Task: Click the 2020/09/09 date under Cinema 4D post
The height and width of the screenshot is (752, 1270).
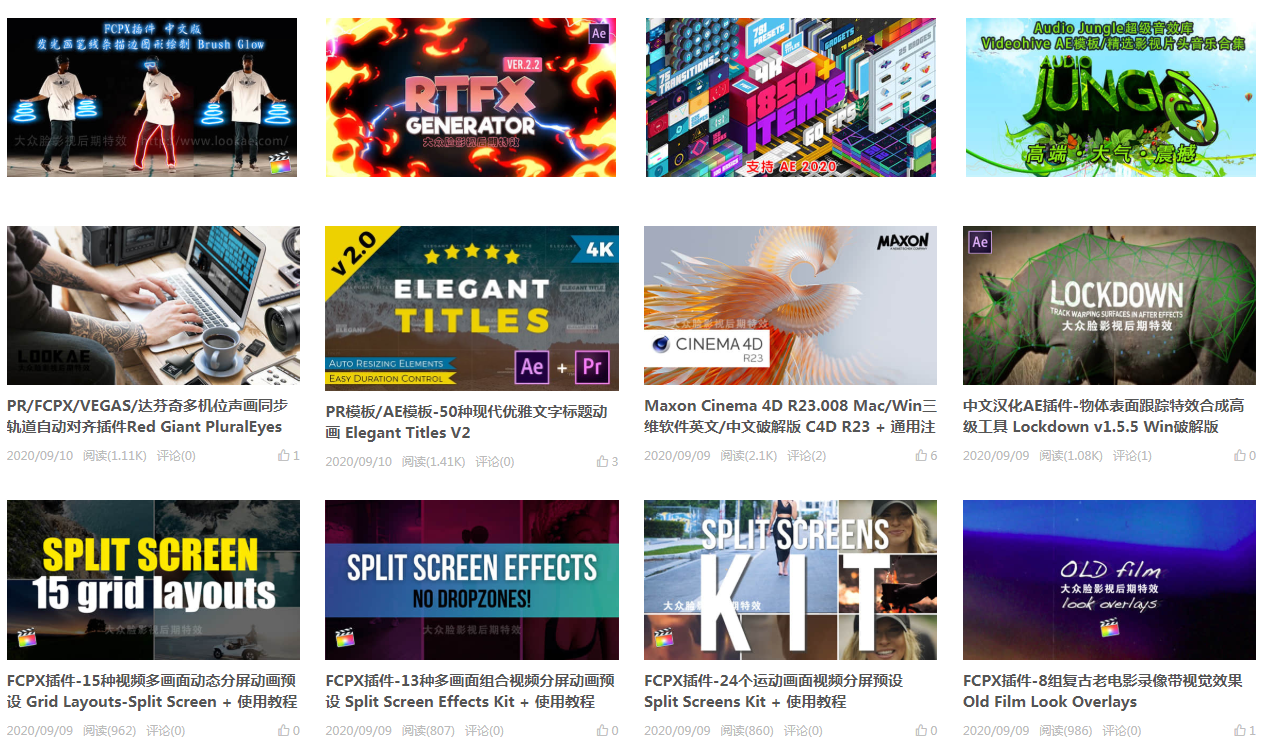Action: 677,456
